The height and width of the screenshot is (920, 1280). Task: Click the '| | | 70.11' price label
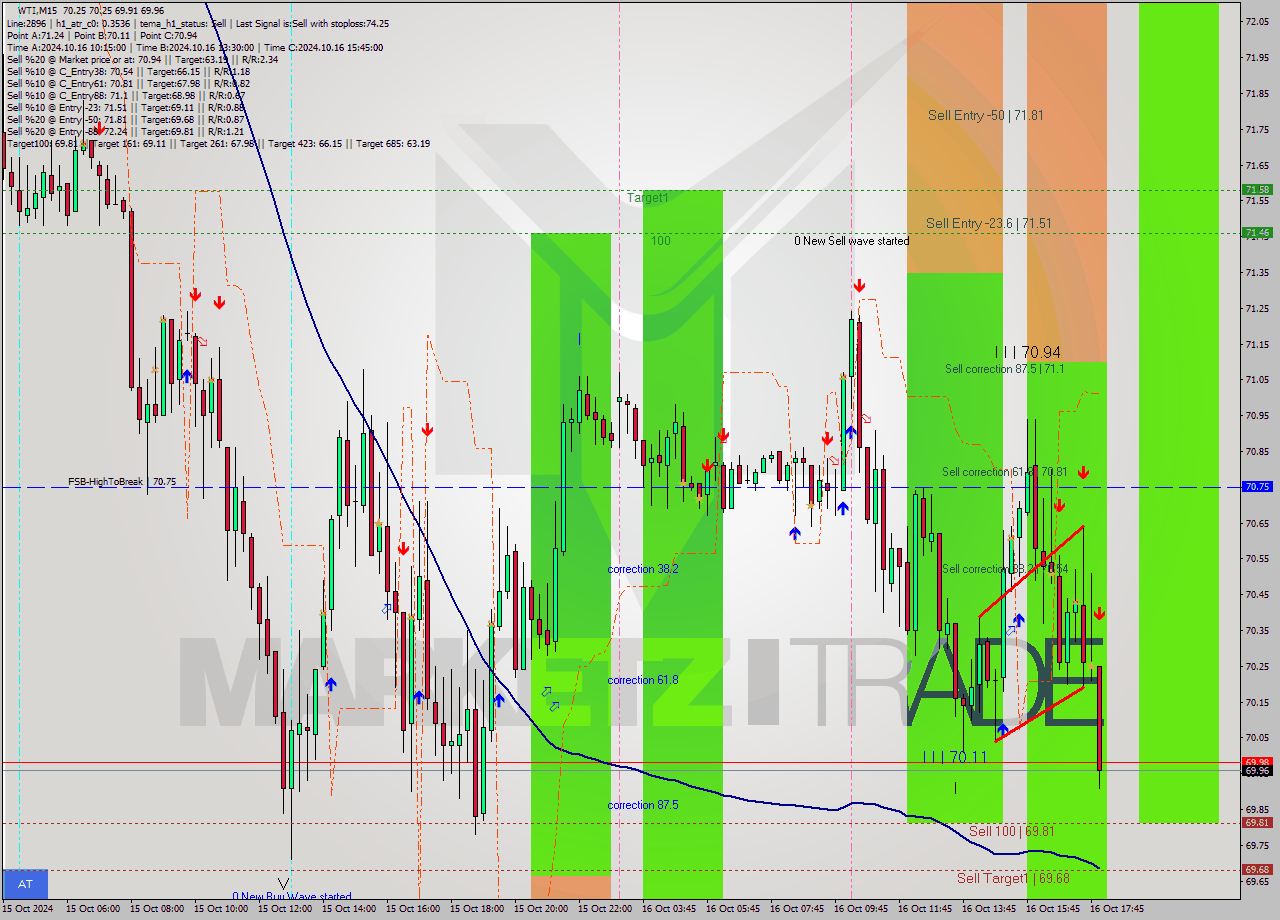954,757
